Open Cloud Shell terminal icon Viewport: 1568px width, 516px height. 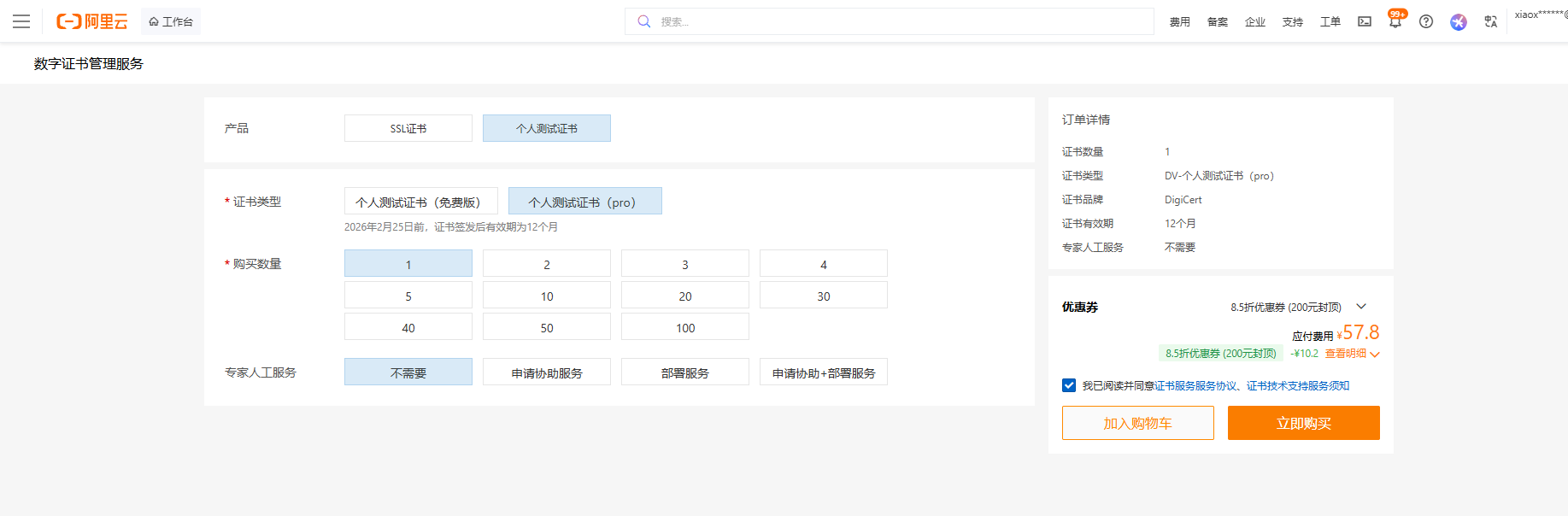(1365, 21)
